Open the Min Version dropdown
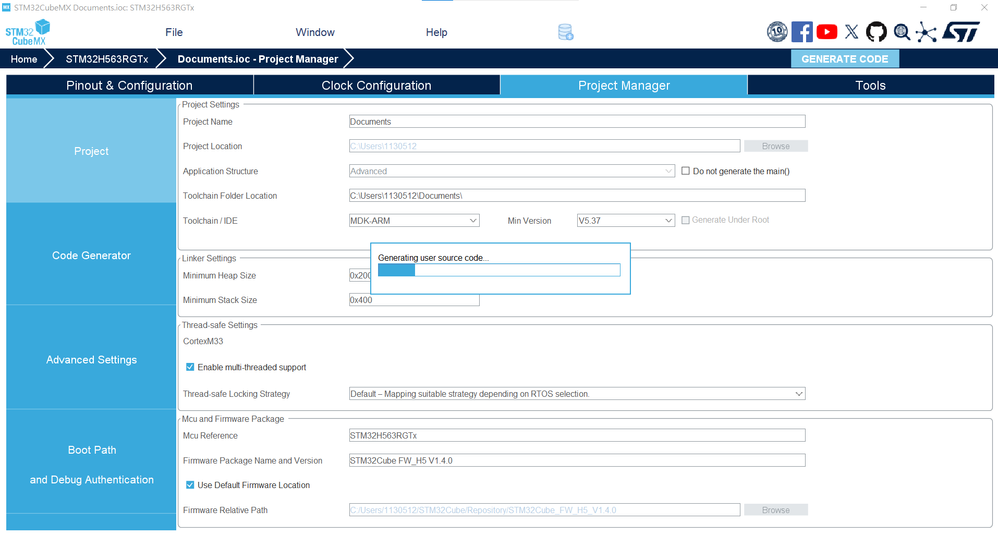Viewport: 998px width, 534px height. (x=626, y=221)
